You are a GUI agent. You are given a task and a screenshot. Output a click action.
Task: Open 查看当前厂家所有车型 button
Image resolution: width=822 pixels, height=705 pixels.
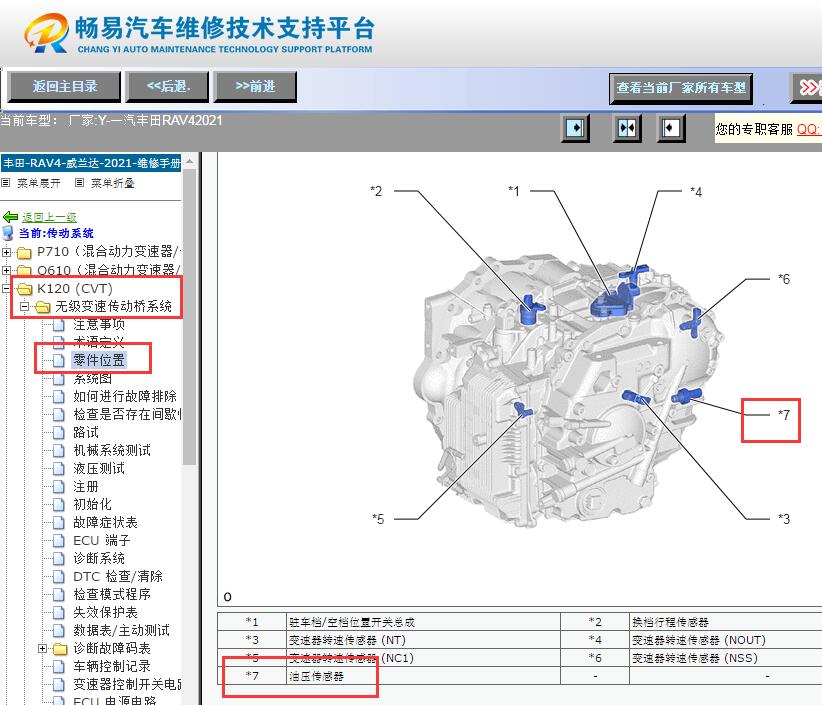(681, 88)
